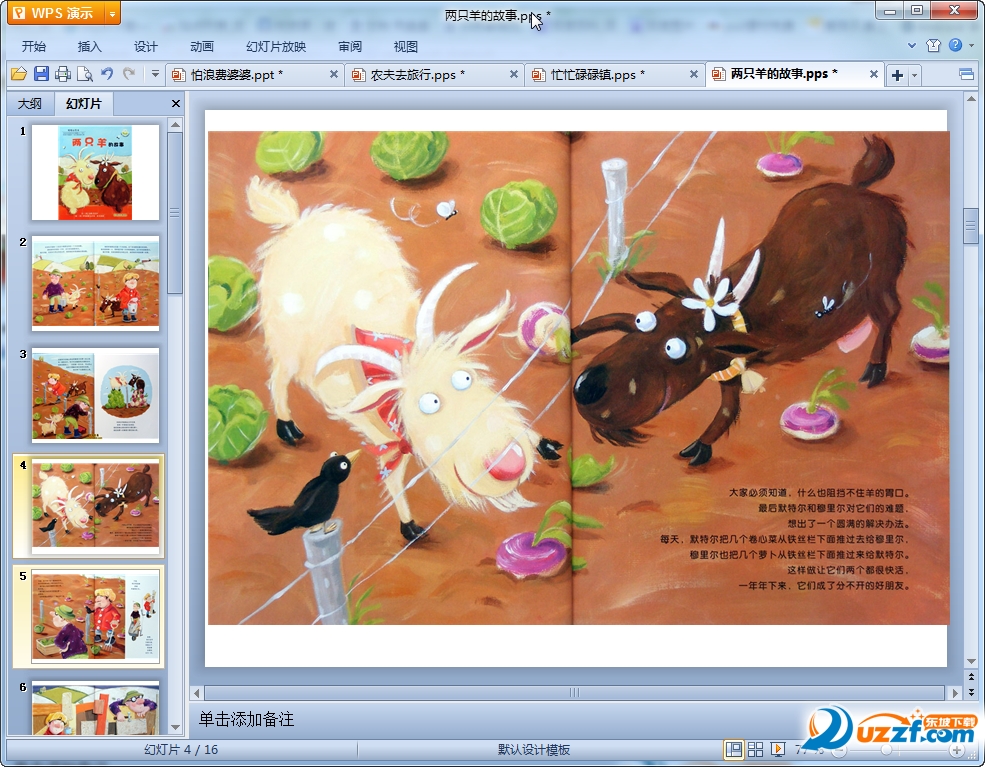Click the 默认设计模板 status bar text
This screenshot has height=767, width=985.
click(x=534, y=749)
